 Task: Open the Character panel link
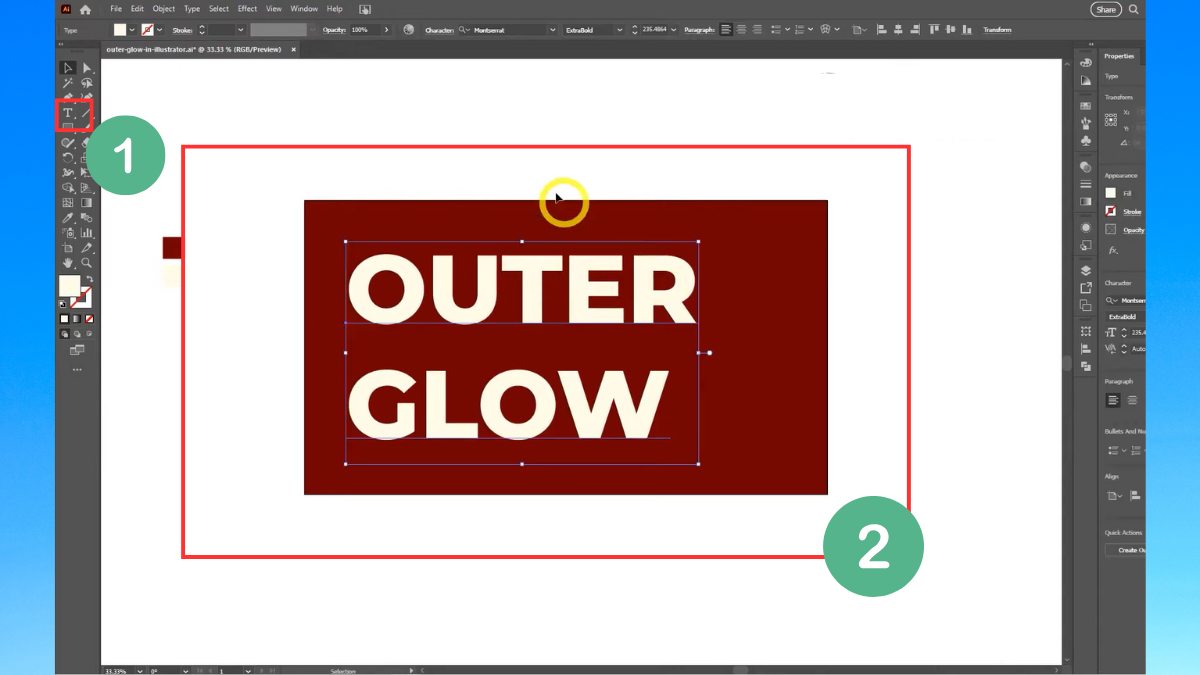pyautogui.click(x=440, y=30)
